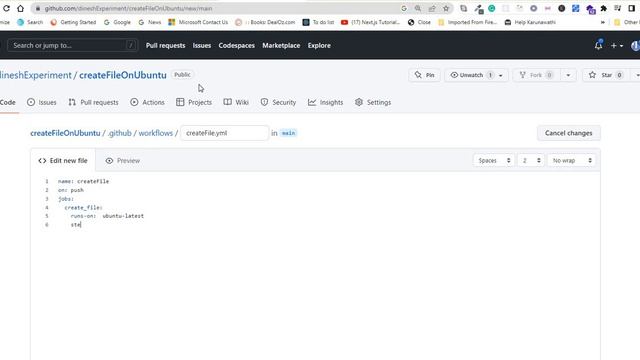
Task: Open the Google bookmark
Action: [x=117, y=22]
